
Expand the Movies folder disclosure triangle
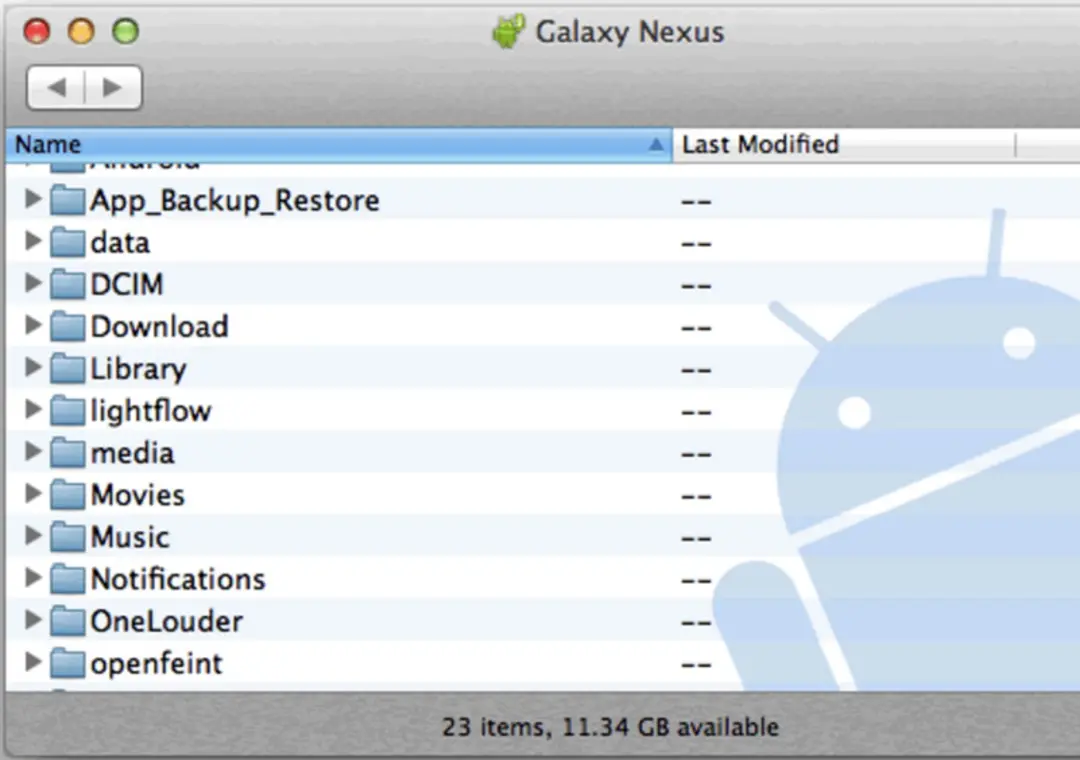click(x=32, y=493)
